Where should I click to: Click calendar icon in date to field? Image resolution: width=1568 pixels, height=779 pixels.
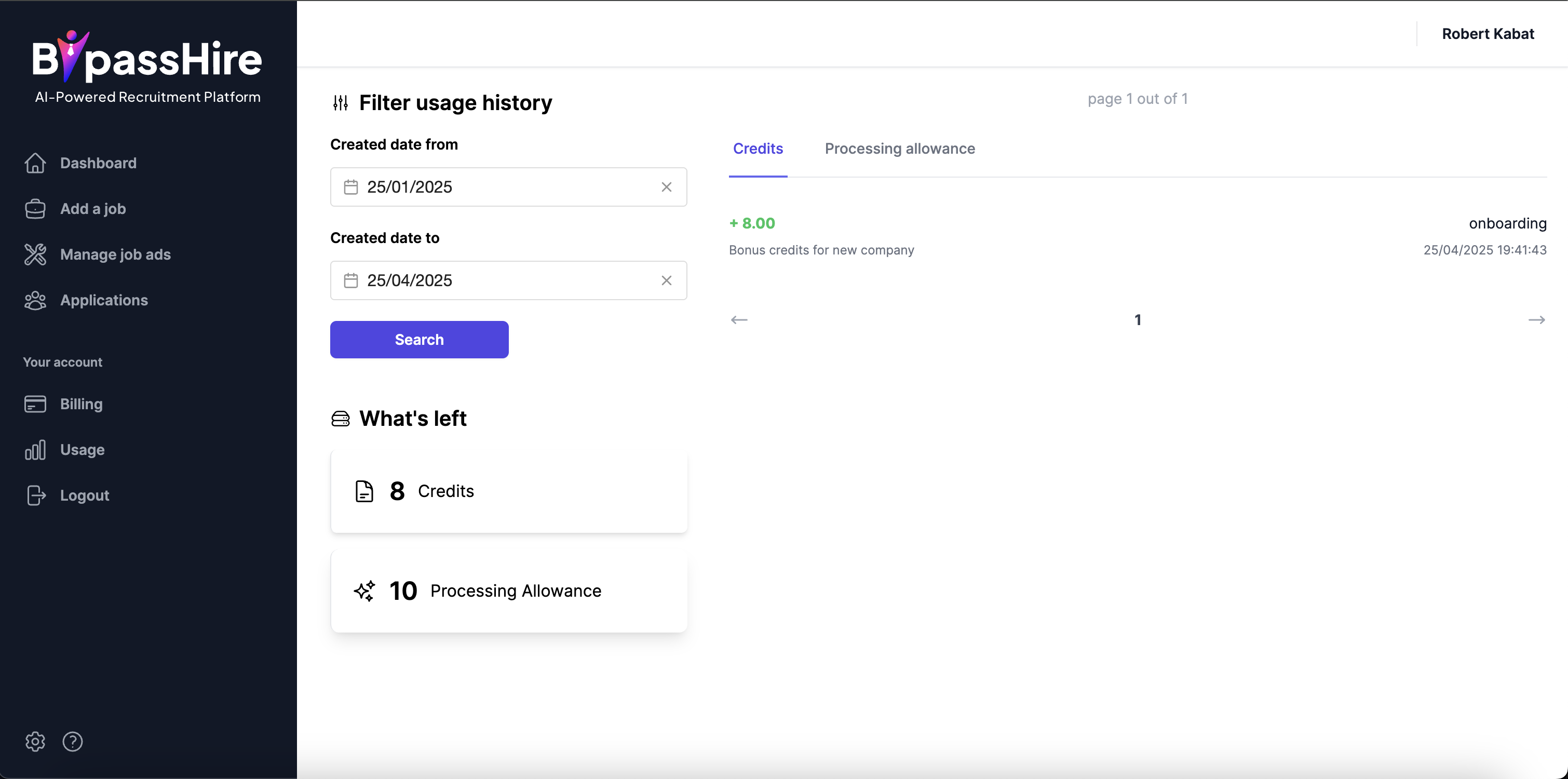click(x=350, y=280)
